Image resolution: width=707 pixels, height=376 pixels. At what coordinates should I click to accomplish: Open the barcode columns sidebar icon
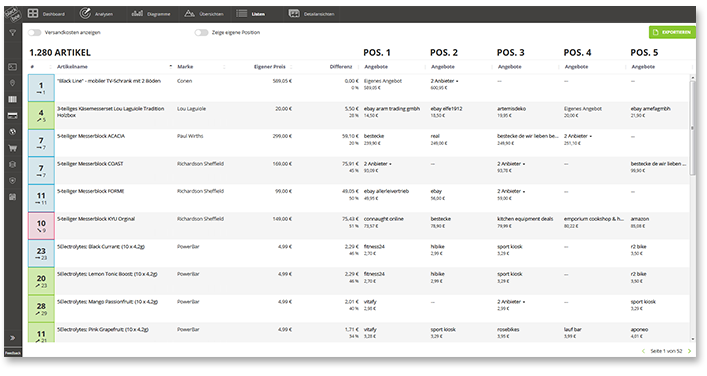click(13, 99)
